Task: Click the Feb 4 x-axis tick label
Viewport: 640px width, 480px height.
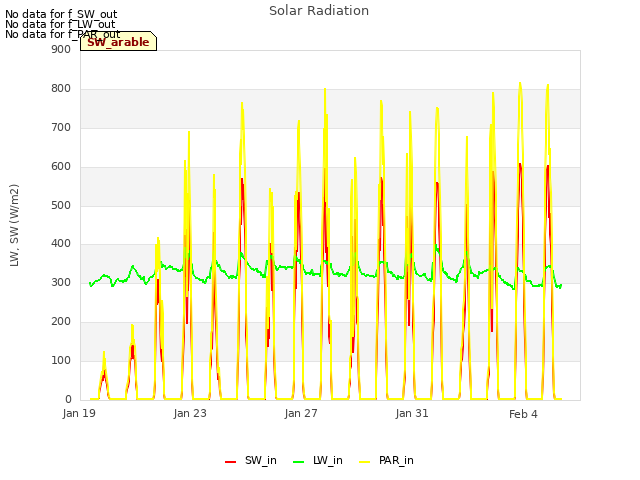Action: pyautogui.click(x=523, y=414)
